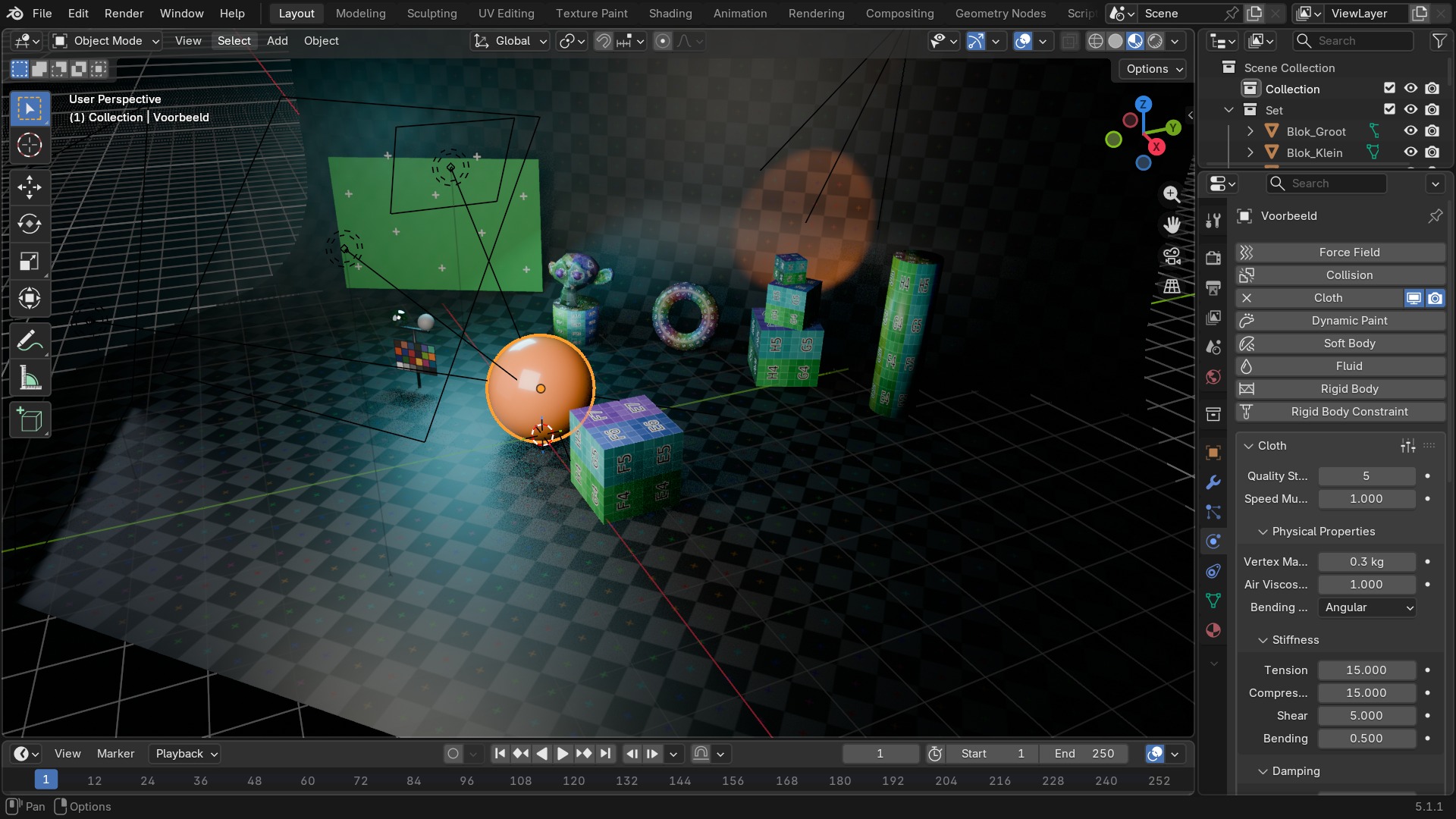Enable Soft Body physics
Screen dimensions: 1456x819
[x=1341, y=344]
